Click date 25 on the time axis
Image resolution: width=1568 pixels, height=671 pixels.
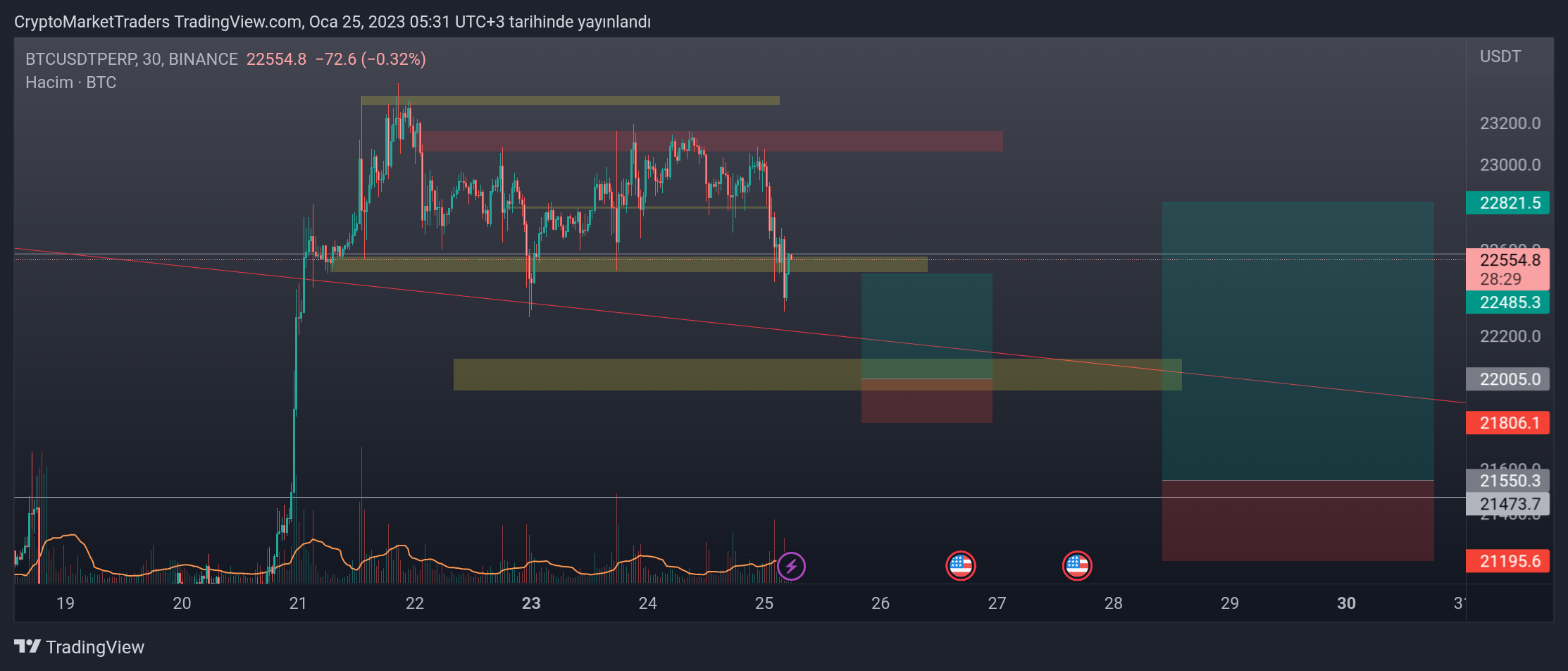(764, 603)
